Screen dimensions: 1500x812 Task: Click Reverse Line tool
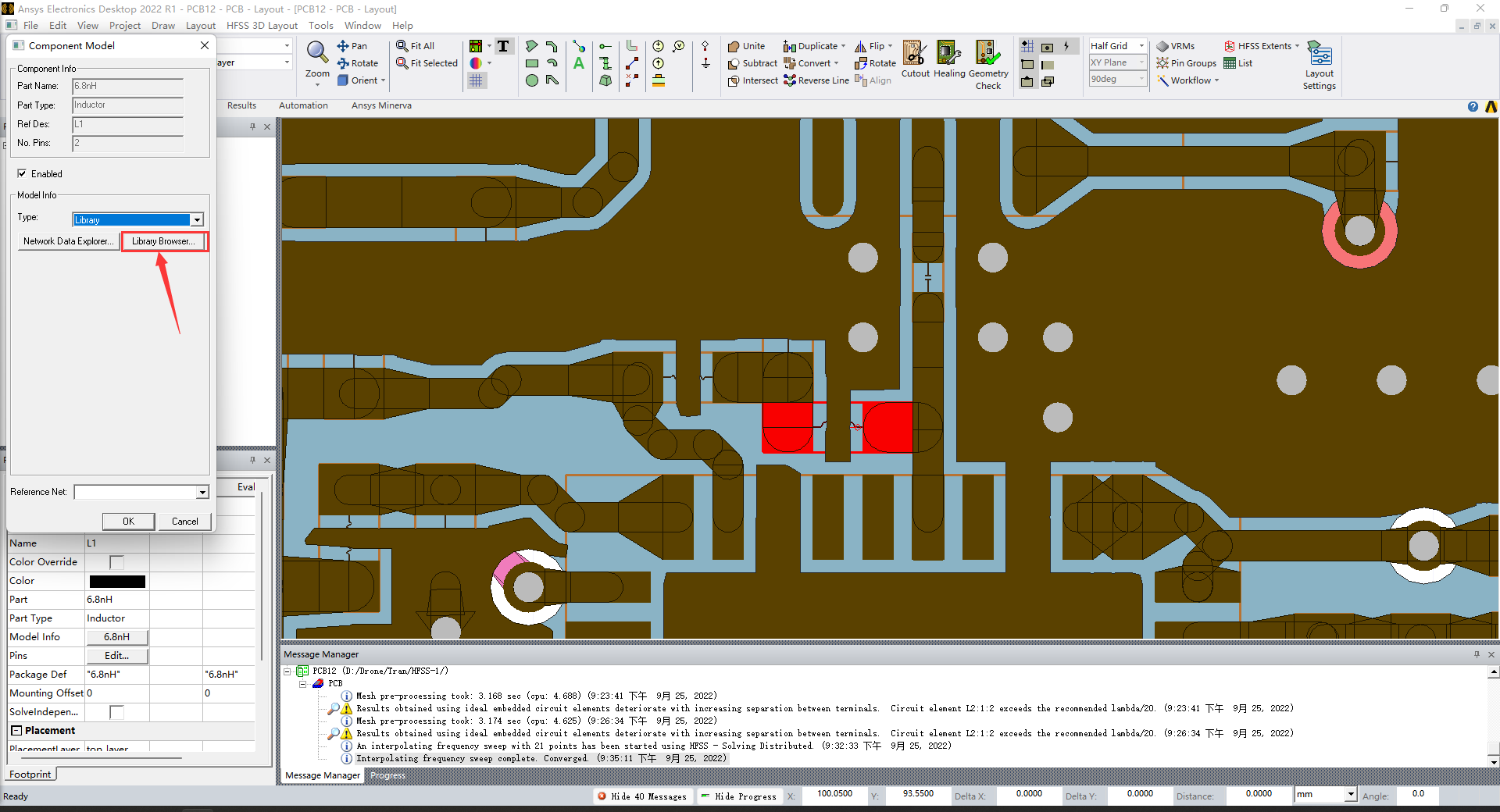(x=816, y=80)
